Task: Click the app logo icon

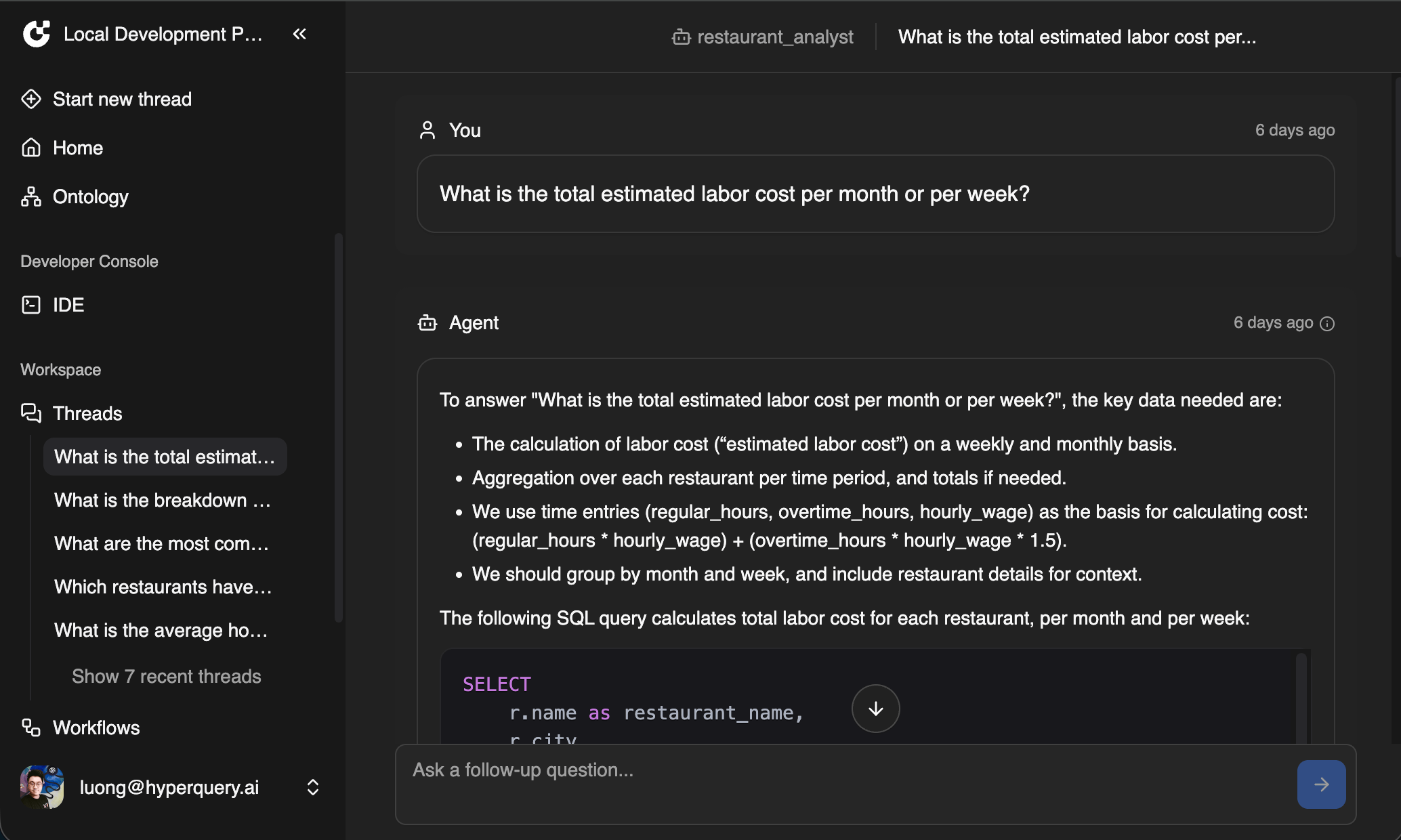Action: pos(37,34)
